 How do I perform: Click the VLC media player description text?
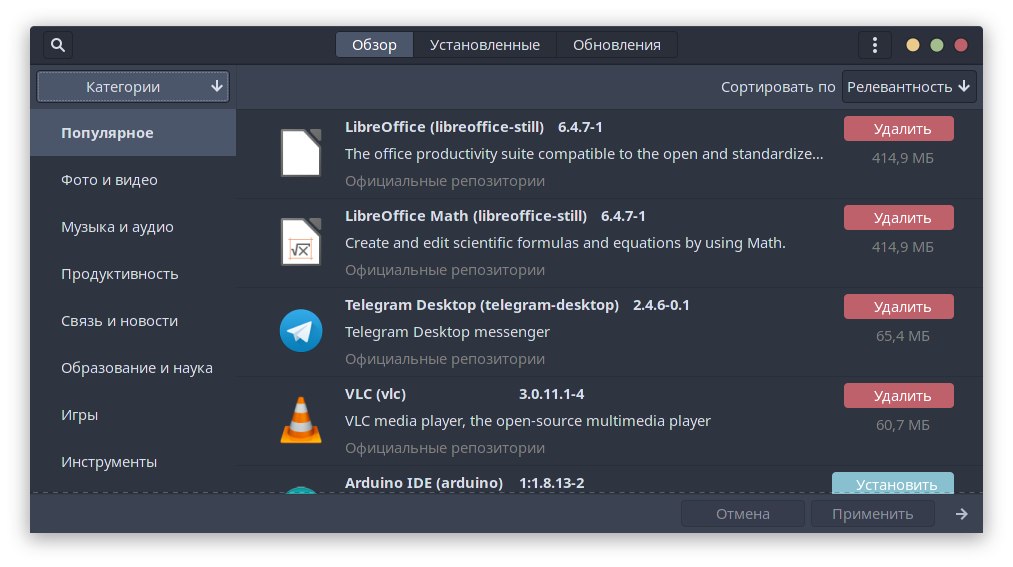pos(528,421)
